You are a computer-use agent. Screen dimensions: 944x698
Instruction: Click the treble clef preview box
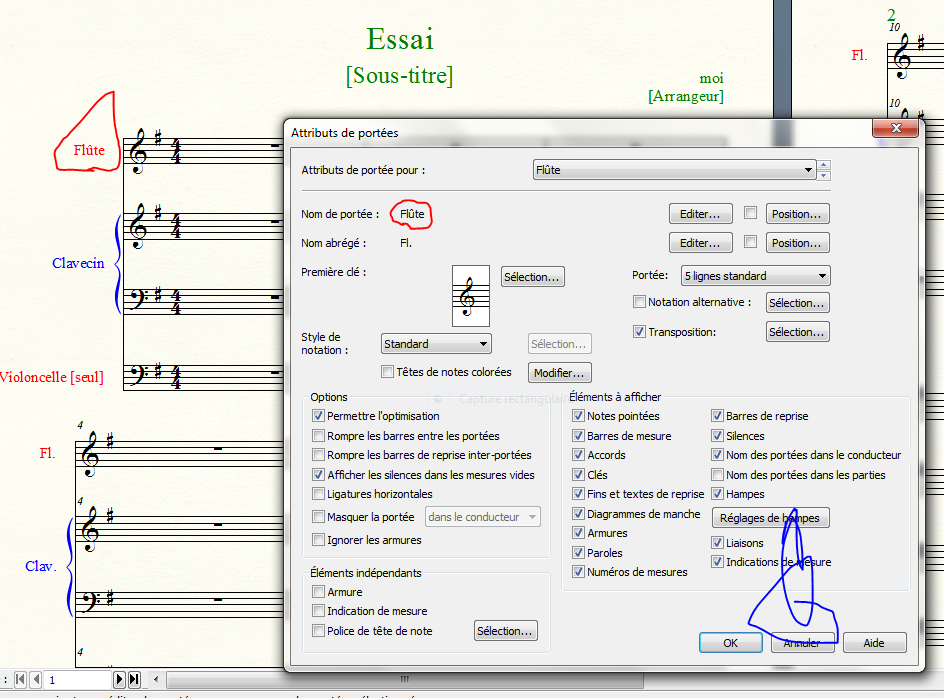pyautogui.click(x=471, y=295)
